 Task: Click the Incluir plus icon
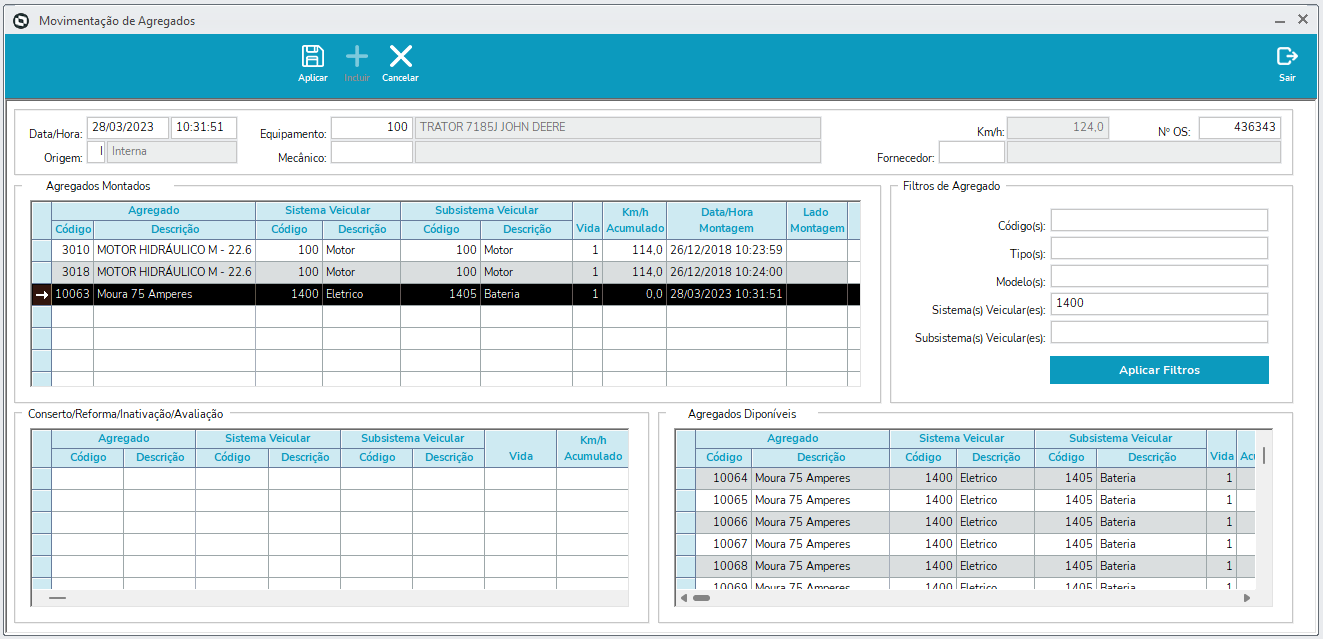coord(357,57)
